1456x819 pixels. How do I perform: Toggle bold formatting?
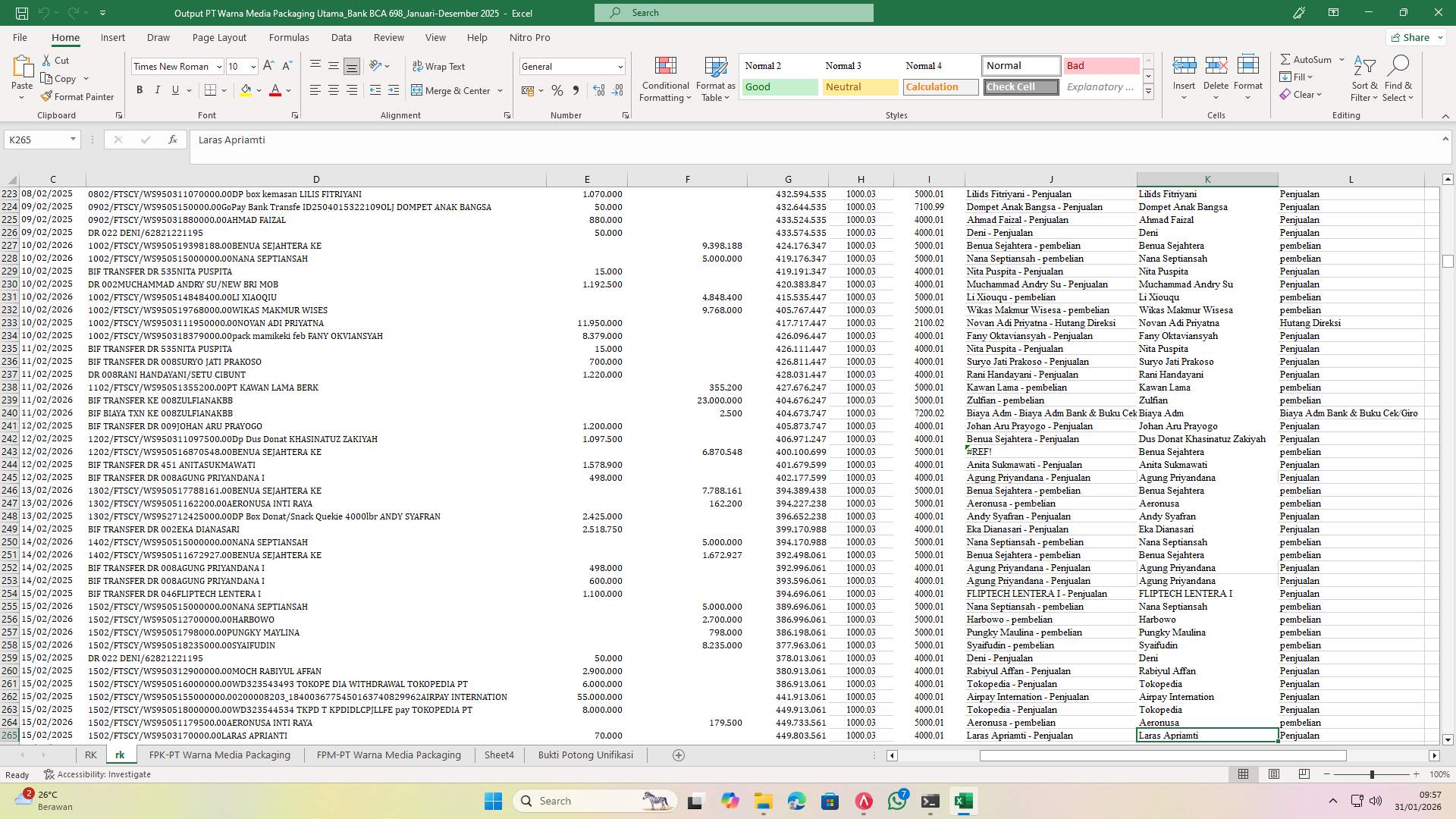point(139,89)
